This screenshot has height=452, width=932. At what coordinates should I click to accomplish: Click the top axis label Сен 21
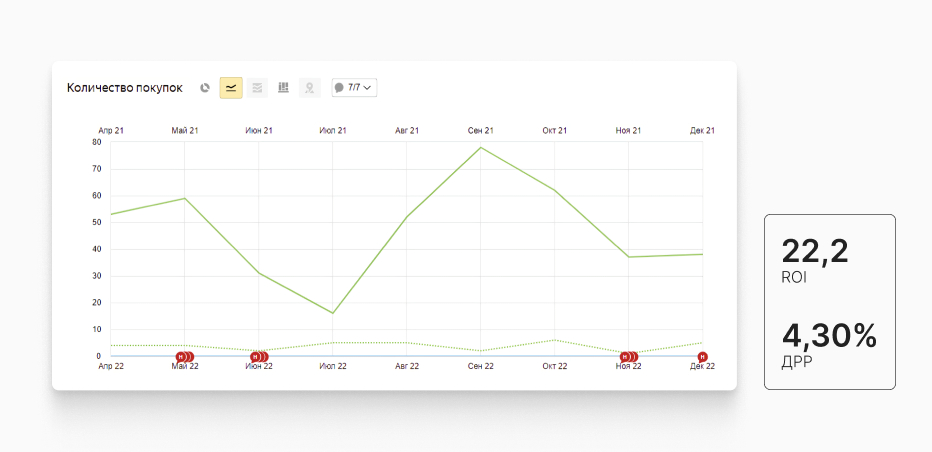(x=481, y=131)
